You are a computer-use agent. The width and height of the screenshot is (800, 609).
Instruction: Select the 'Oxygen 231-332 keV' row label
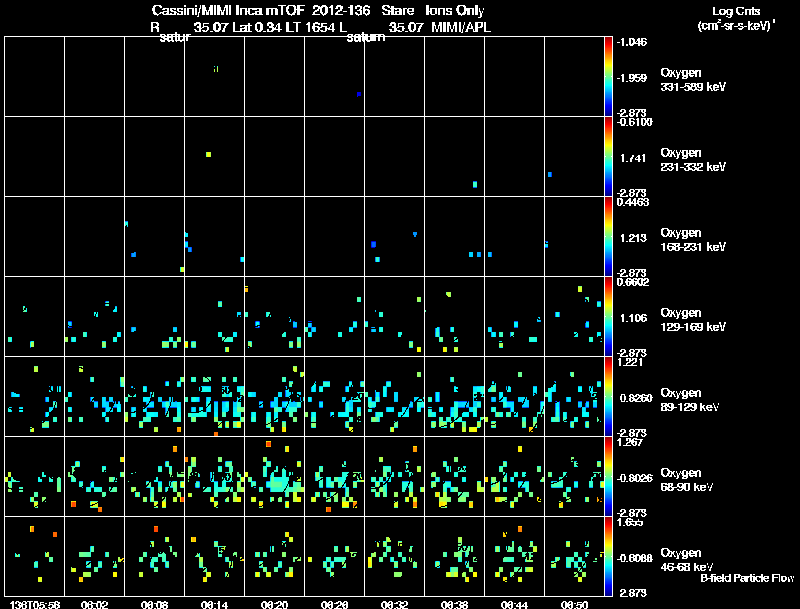(693, 160)
